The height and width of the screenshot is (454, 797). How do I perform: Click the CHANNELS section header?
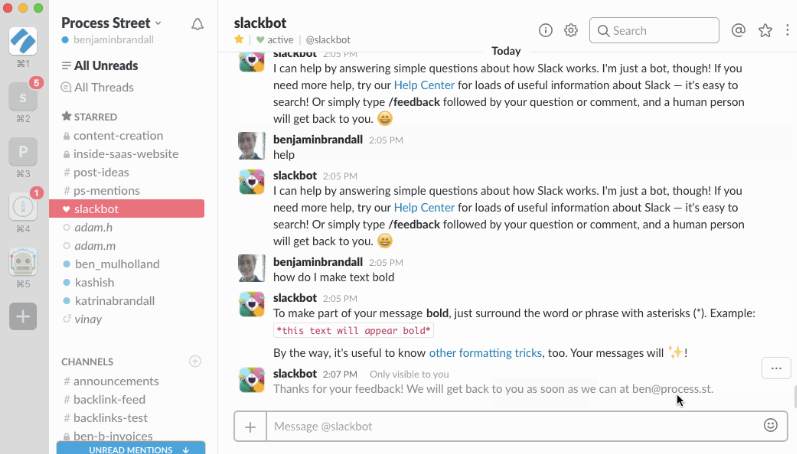(x=87, y=362)
